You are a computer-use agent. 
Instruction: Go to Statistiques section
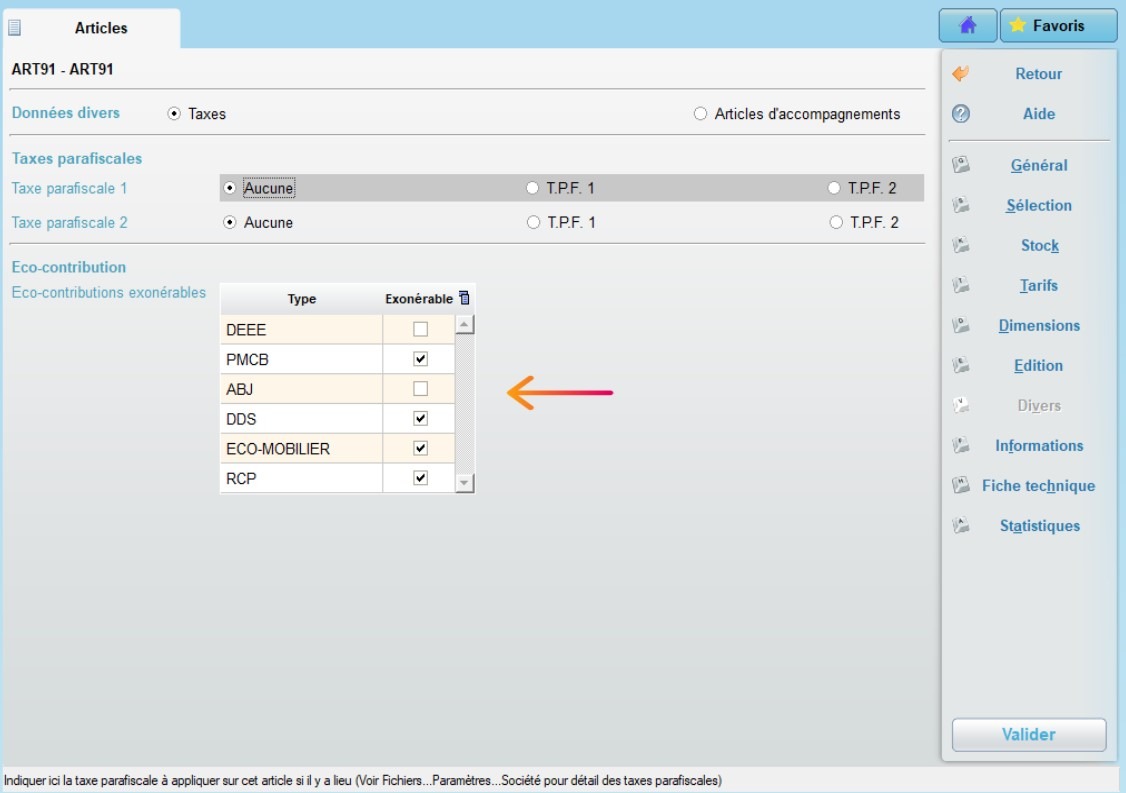click(x=1039, y=526)
